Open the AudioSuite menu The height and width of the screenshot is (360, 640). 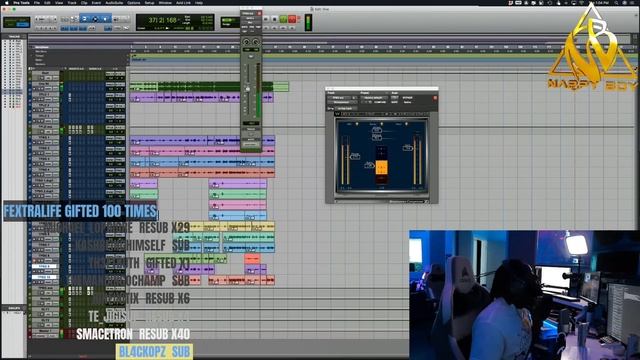(114, 2)
